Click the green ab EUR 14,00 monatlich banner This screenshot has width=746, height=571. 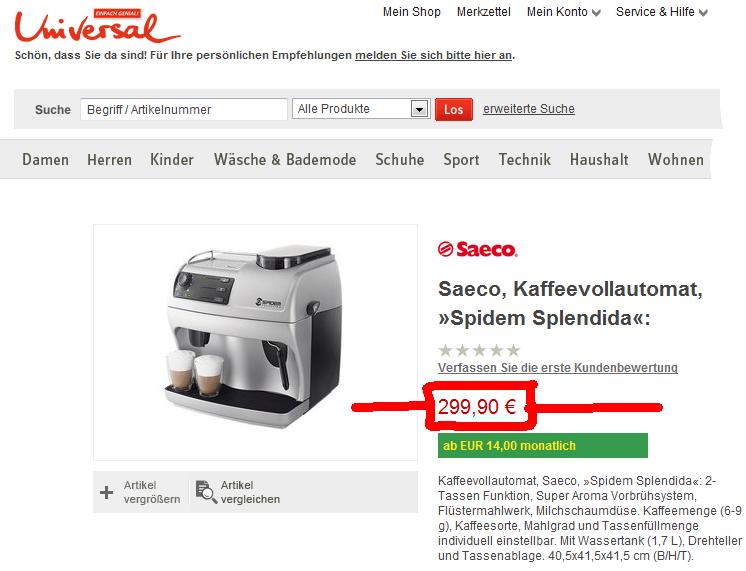click(x=542, y=445)
